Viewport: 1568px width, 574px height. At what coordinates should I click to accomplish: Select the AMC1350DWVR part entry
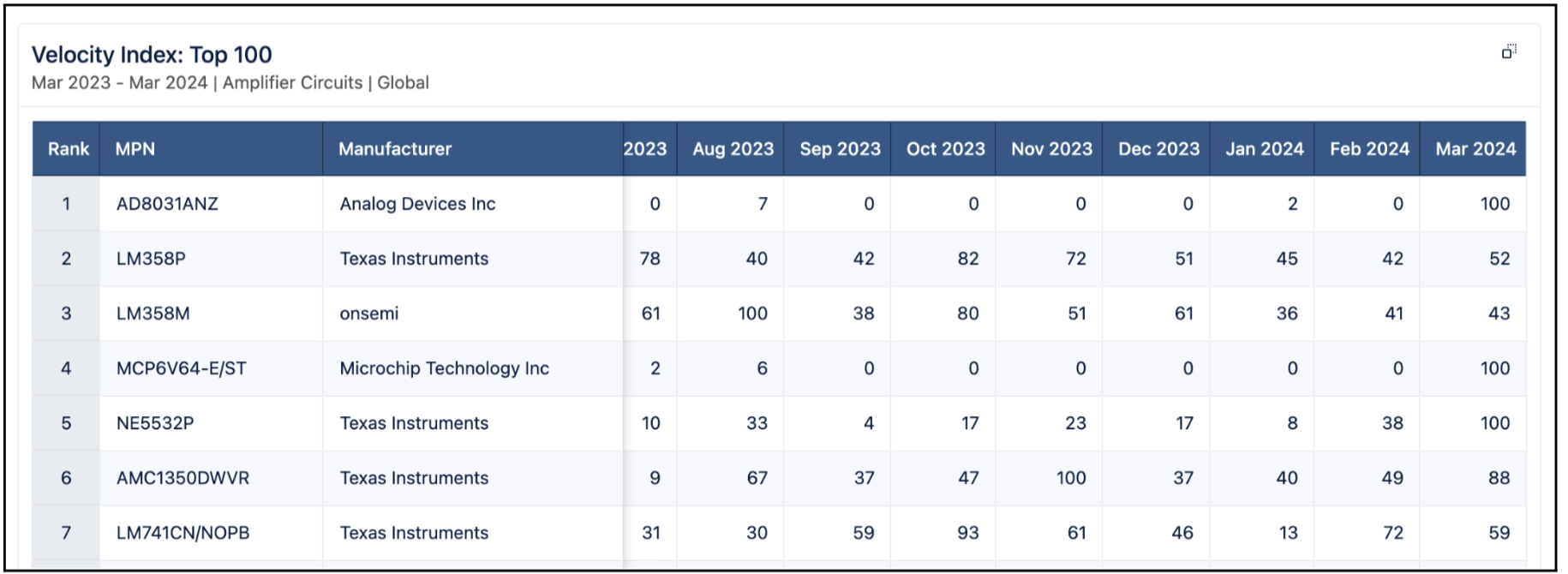tap(183, 478)
